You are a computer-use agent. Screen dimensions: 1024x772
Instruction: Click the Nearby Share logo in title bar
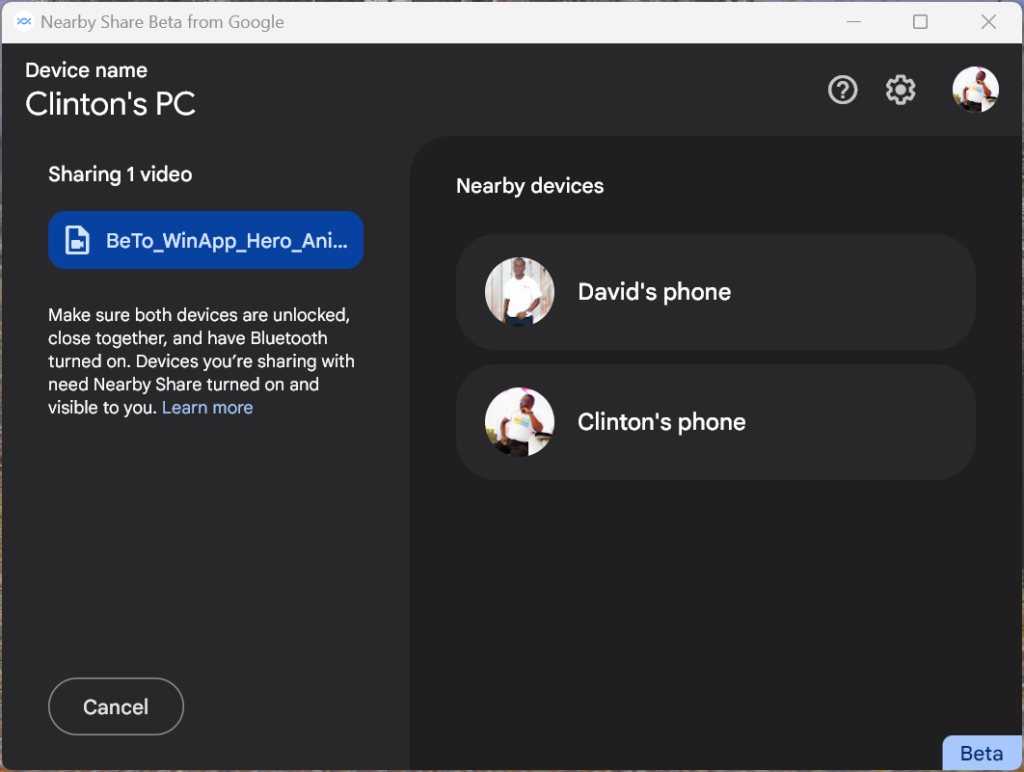(24, 22)
